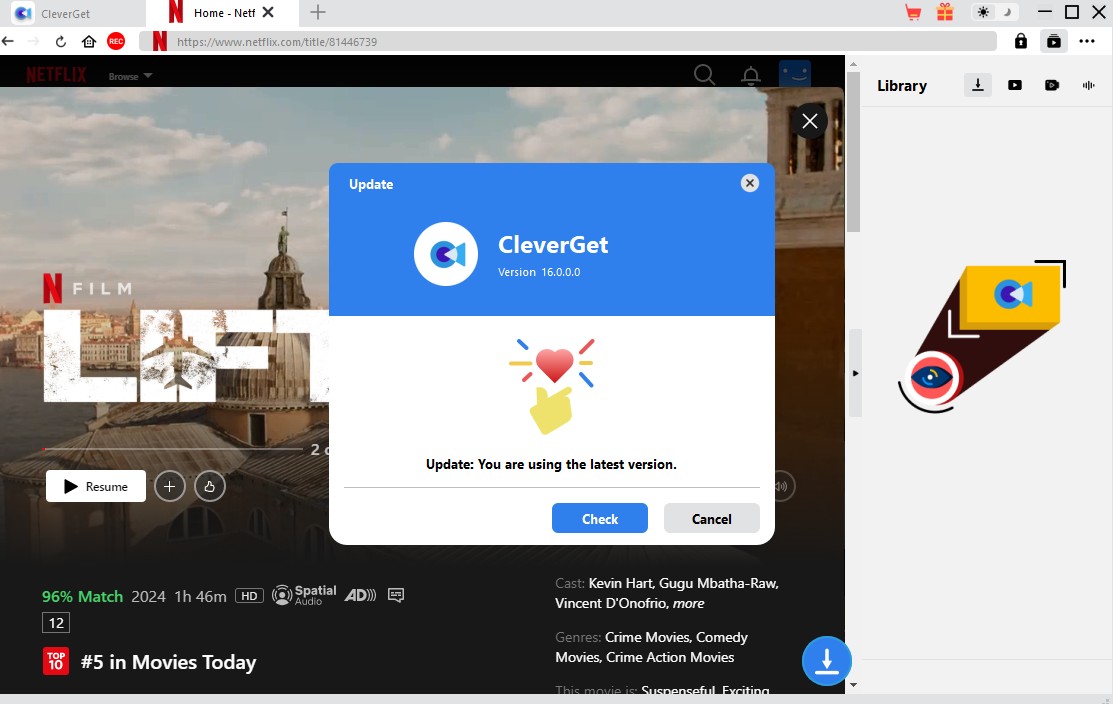The height and width of the screenshot is (704, 1113).
Task: Click the 'more' cast link
Action: pyautogui.click(x=689, y=603)
